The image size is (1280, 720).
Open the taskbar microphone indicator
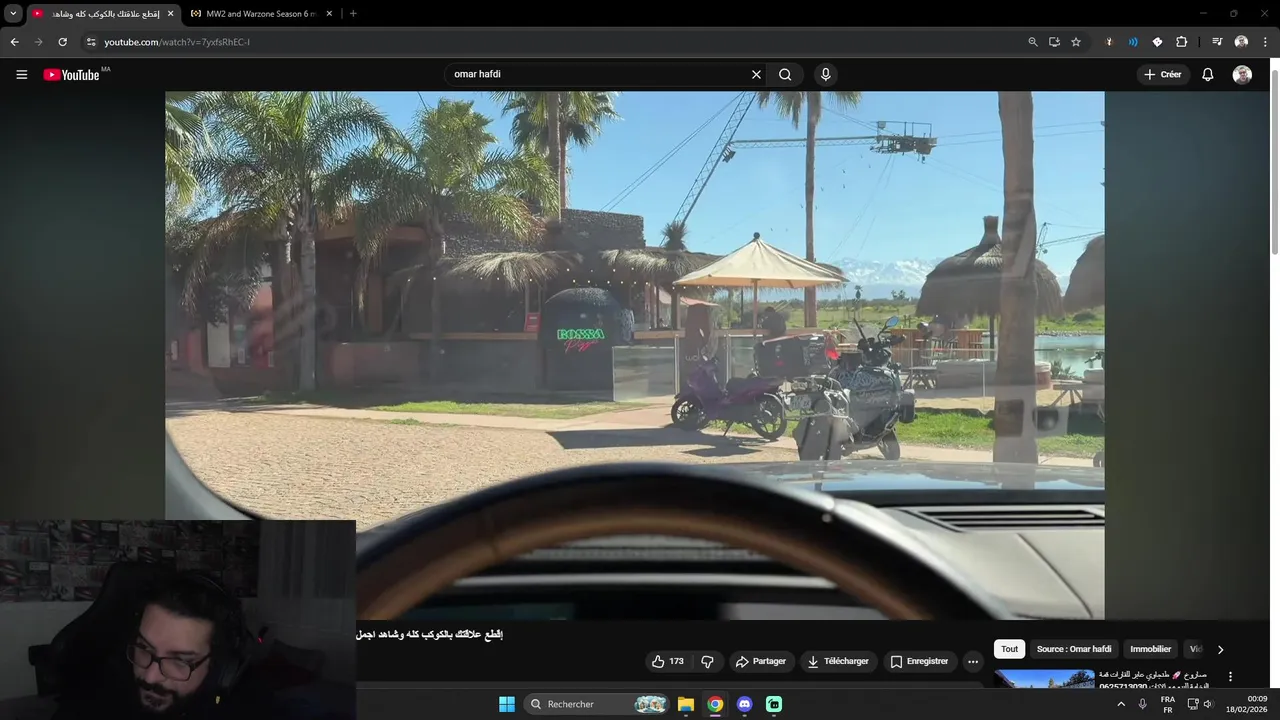click(1142, 704)
